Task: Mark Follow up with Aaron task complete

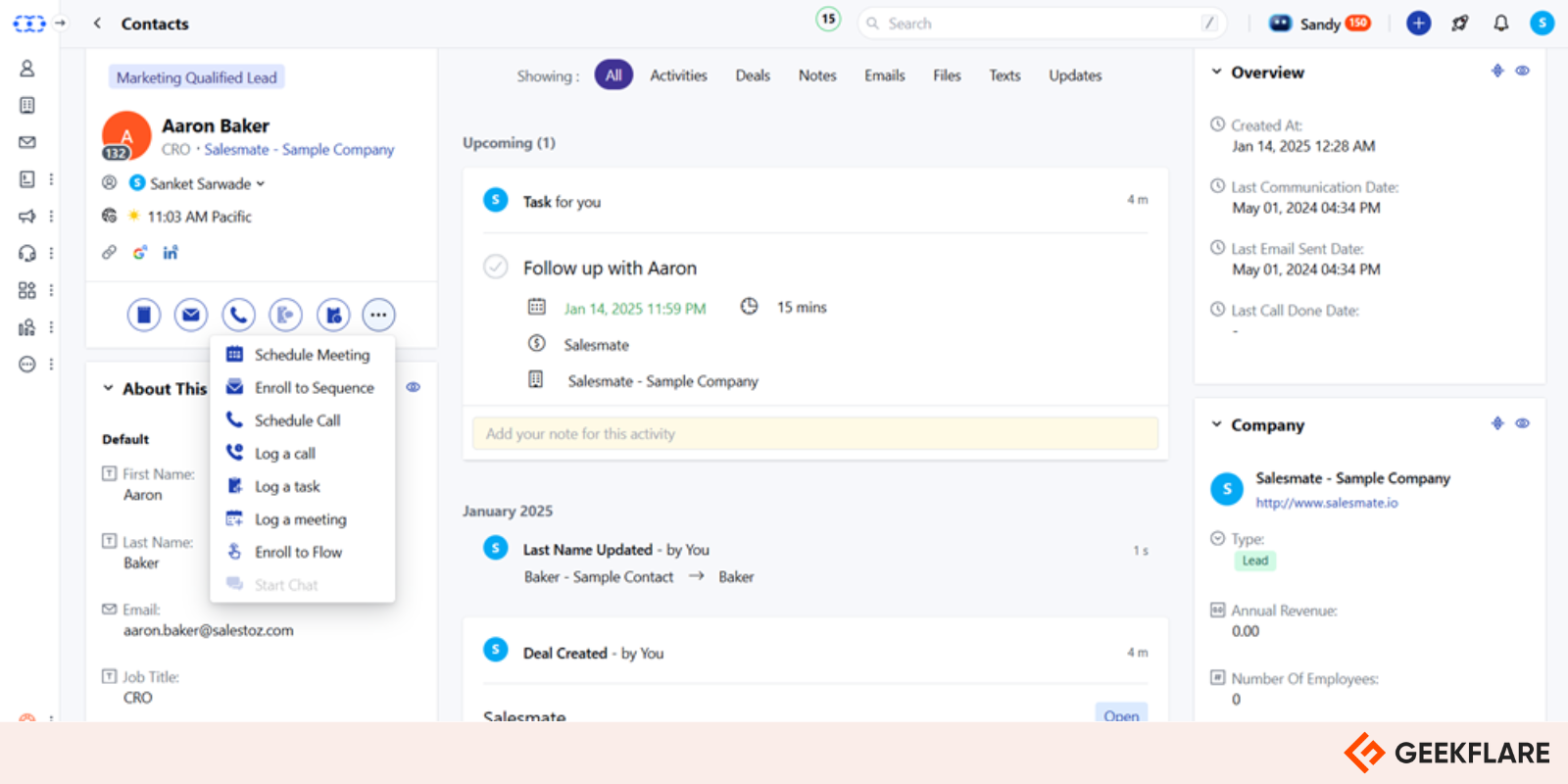Action: (x=496, y=267)
